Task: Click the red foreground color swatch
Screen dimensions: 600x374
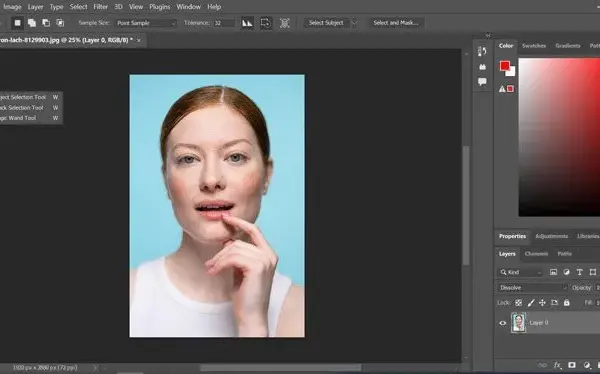Action: pos(504,66)
